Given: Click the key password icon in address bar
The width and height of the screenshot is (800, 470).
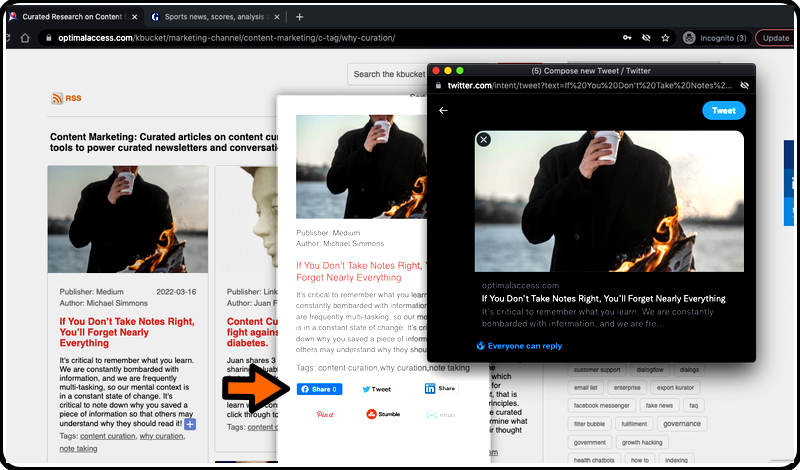Looking at the screenshot, I should click(627, 38).
